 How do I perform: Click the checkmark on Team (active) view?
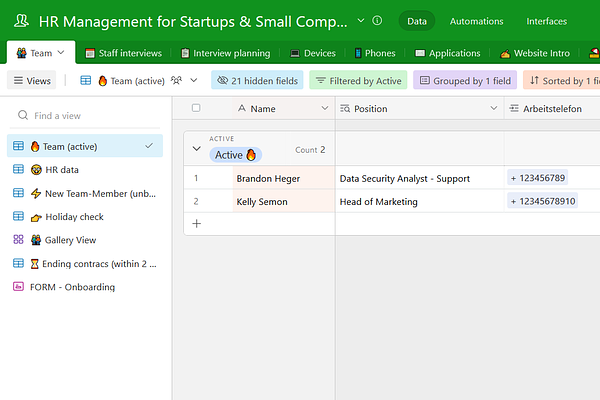click(149, 146)
